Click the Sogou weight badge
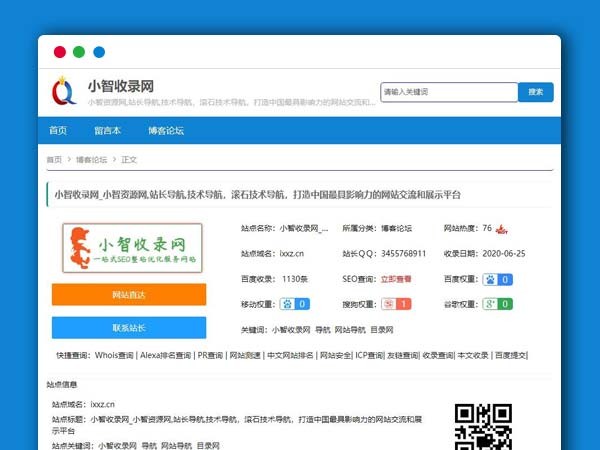Screen dimensions: 600x450 click(x=396, y=304)
